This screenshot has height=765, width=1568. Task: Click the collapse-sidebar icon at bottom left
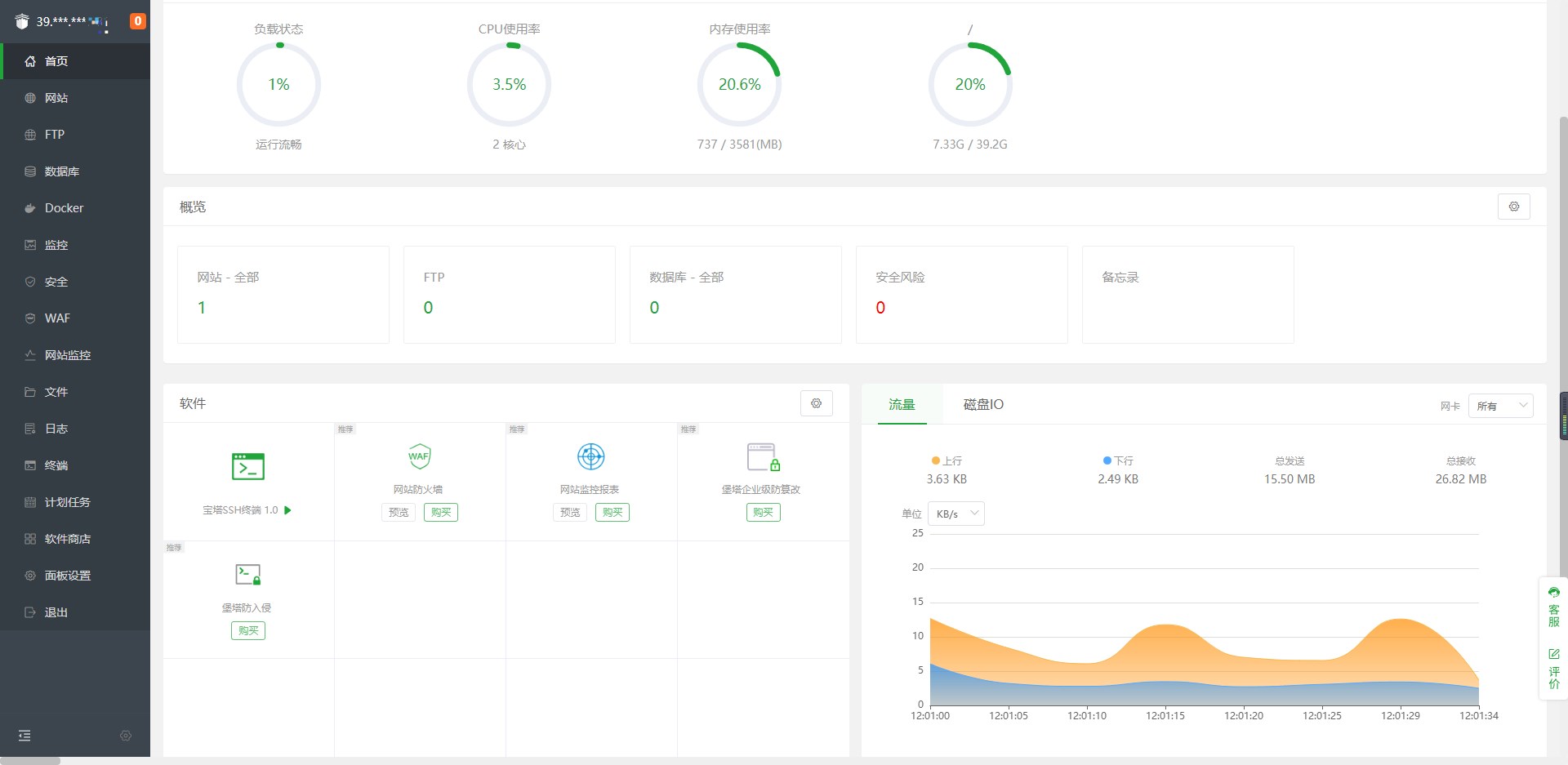tap(24, 736)
